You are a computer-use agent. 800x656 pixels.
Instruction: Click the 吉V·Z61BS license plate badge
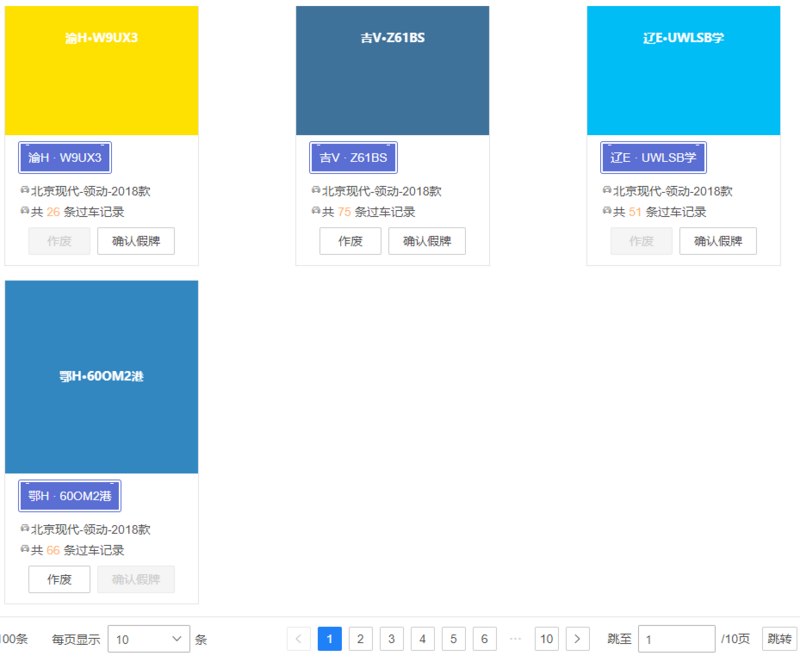point(353,158)
